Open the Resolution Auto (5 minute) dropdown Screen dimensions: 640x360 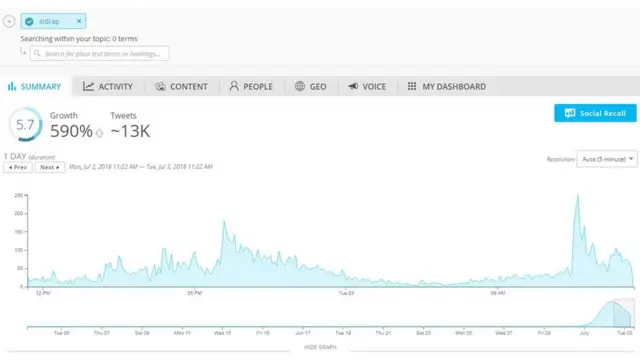pyautogui.click(x=607, y=159)
